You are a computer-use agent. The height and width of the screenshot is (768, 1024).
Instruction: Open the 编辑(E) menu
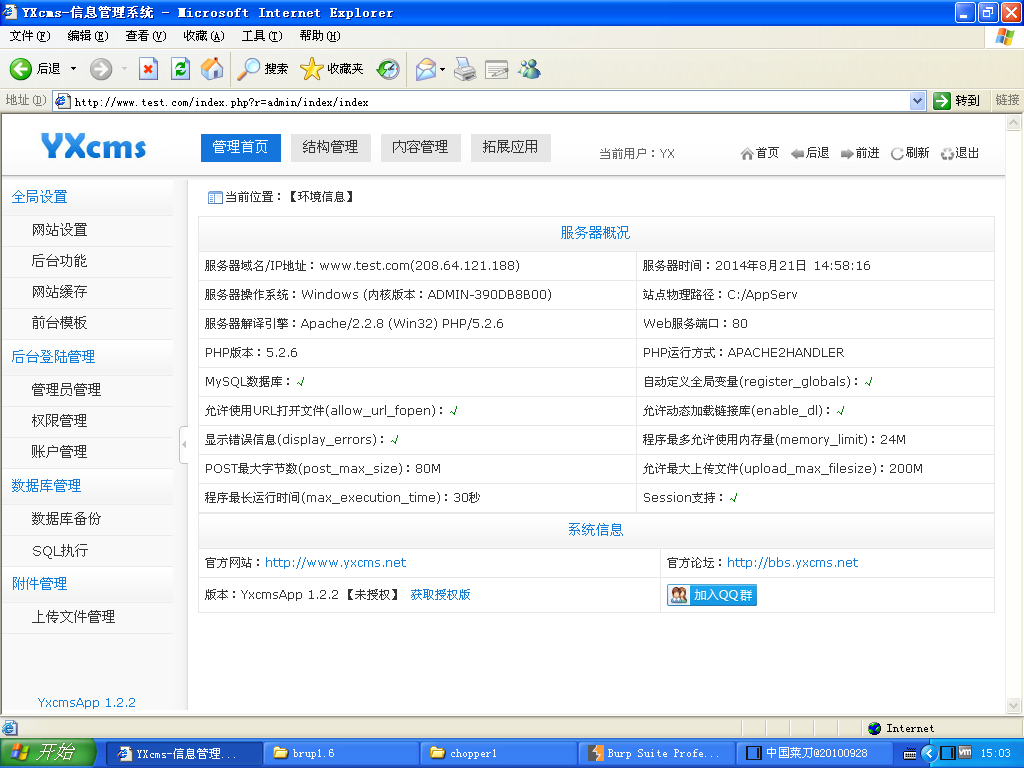point(88,36)
